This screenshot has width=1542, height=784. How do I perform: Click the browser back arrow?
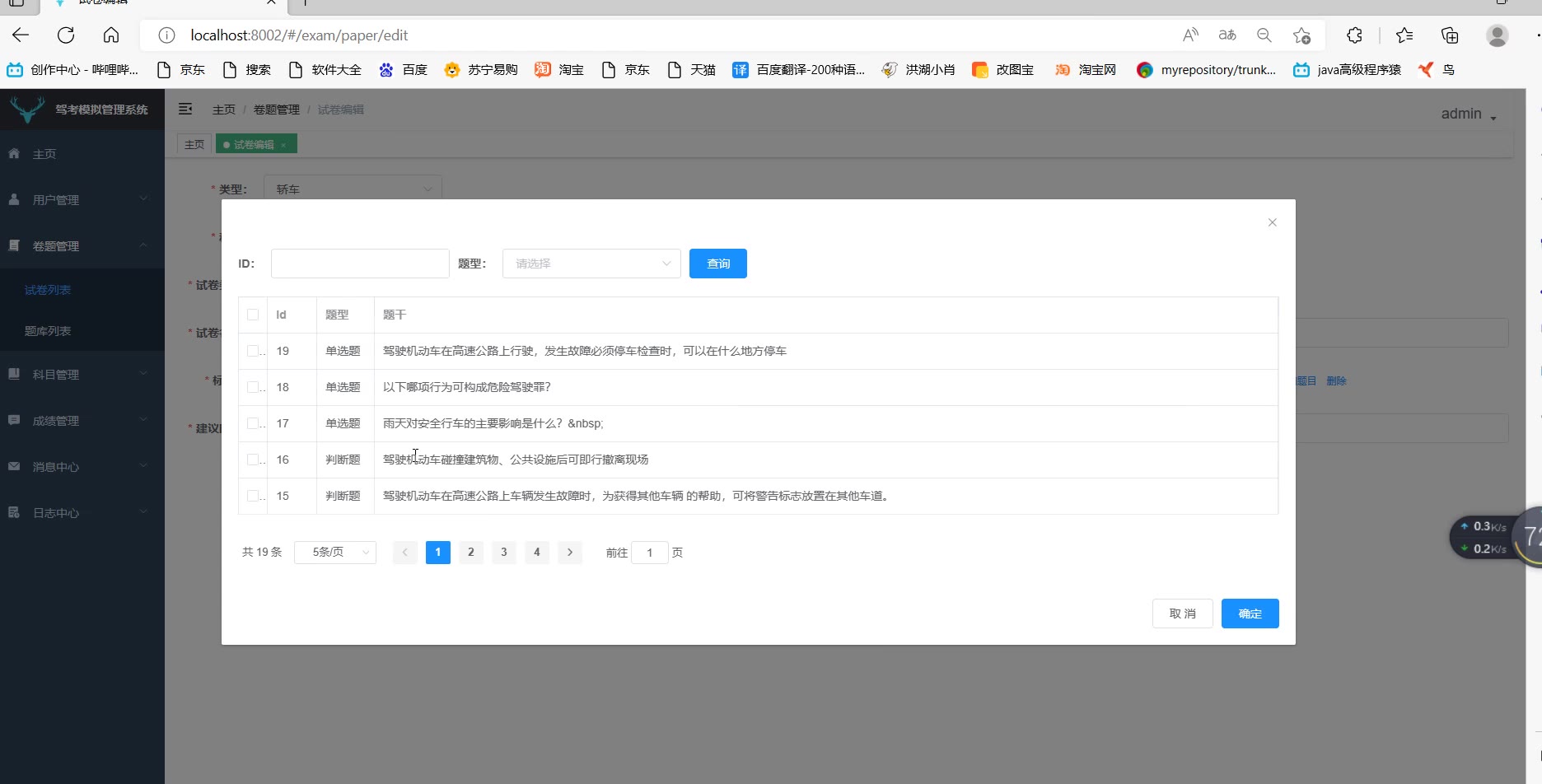pyautogui.click(x=21, y=35)
